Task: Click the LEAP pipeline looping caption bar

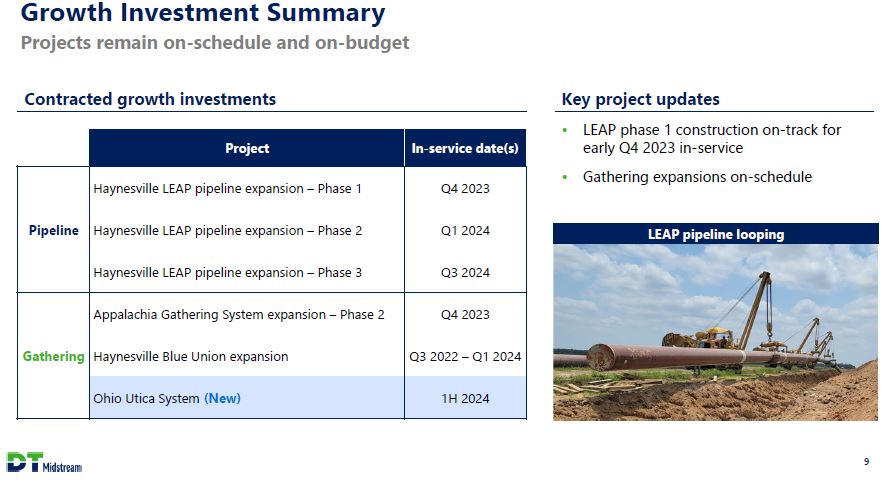Action: tap(715, 234)
